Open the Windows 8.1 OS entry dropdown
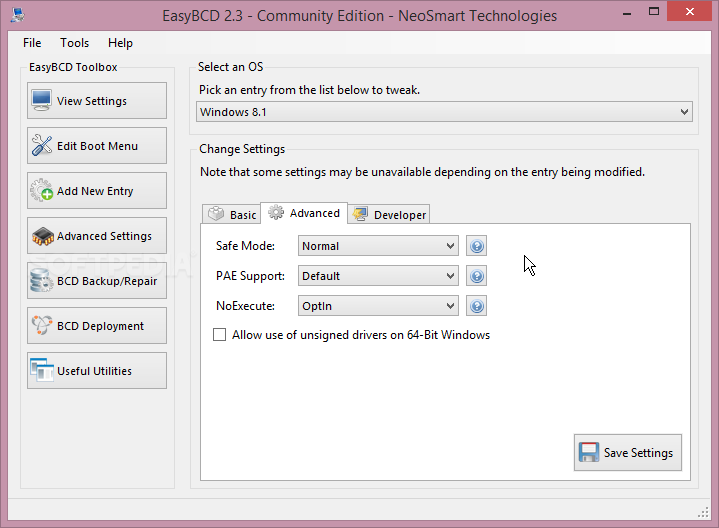Viewport: 719px width, 528px height. 444,112
